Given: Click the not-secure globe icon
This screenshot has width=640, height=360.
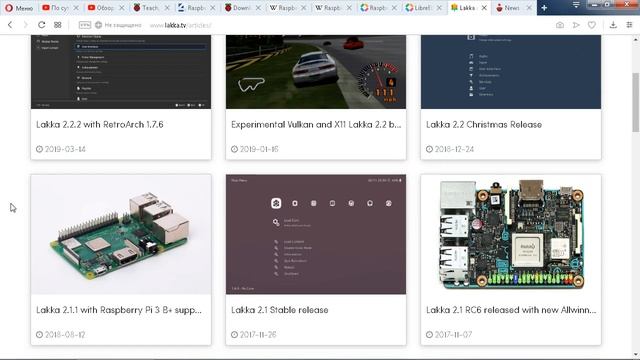Looking at the screenshot, I should (x=98, y=25).
